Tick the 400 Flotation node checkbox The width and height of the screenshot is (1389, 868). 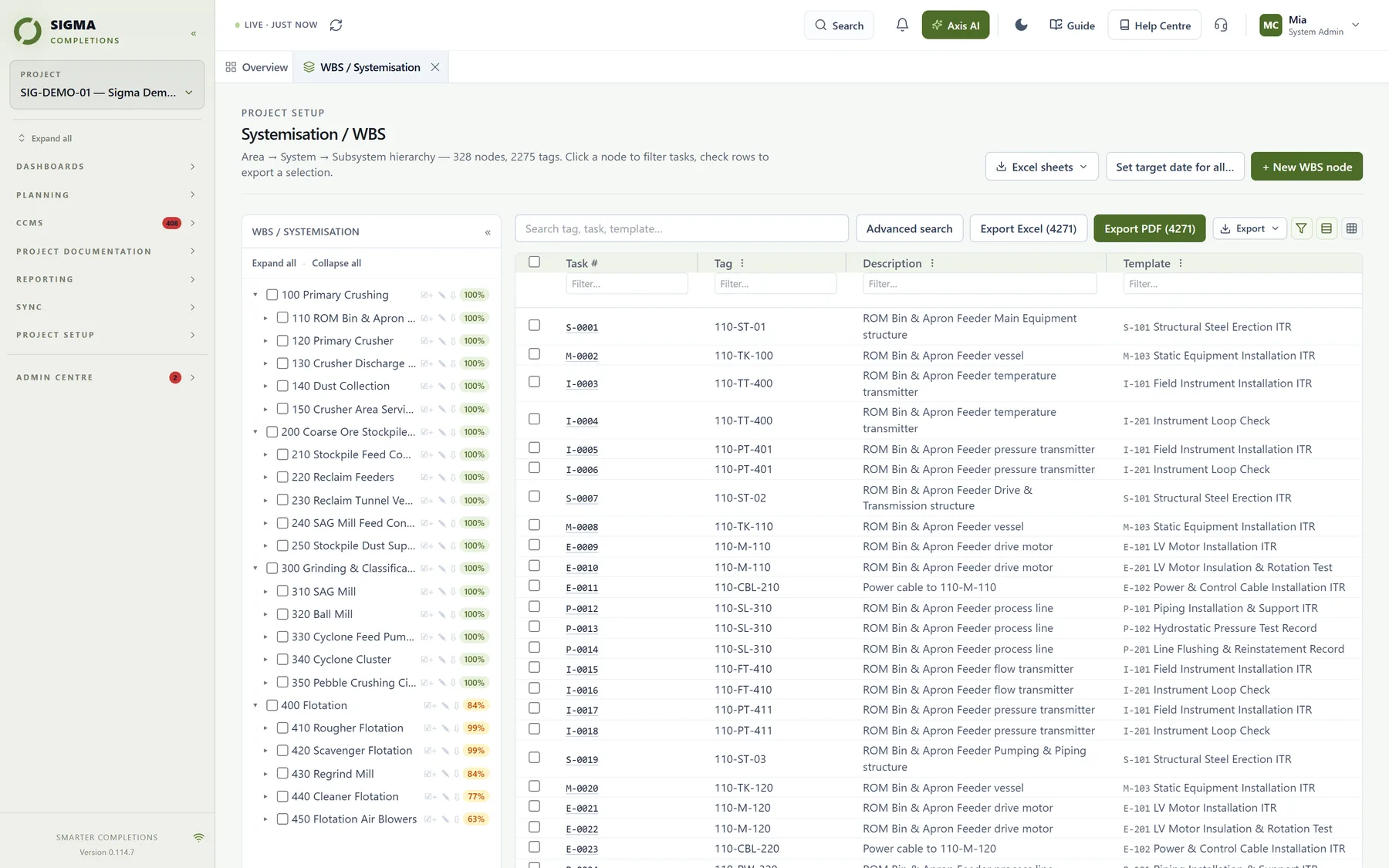272,705
